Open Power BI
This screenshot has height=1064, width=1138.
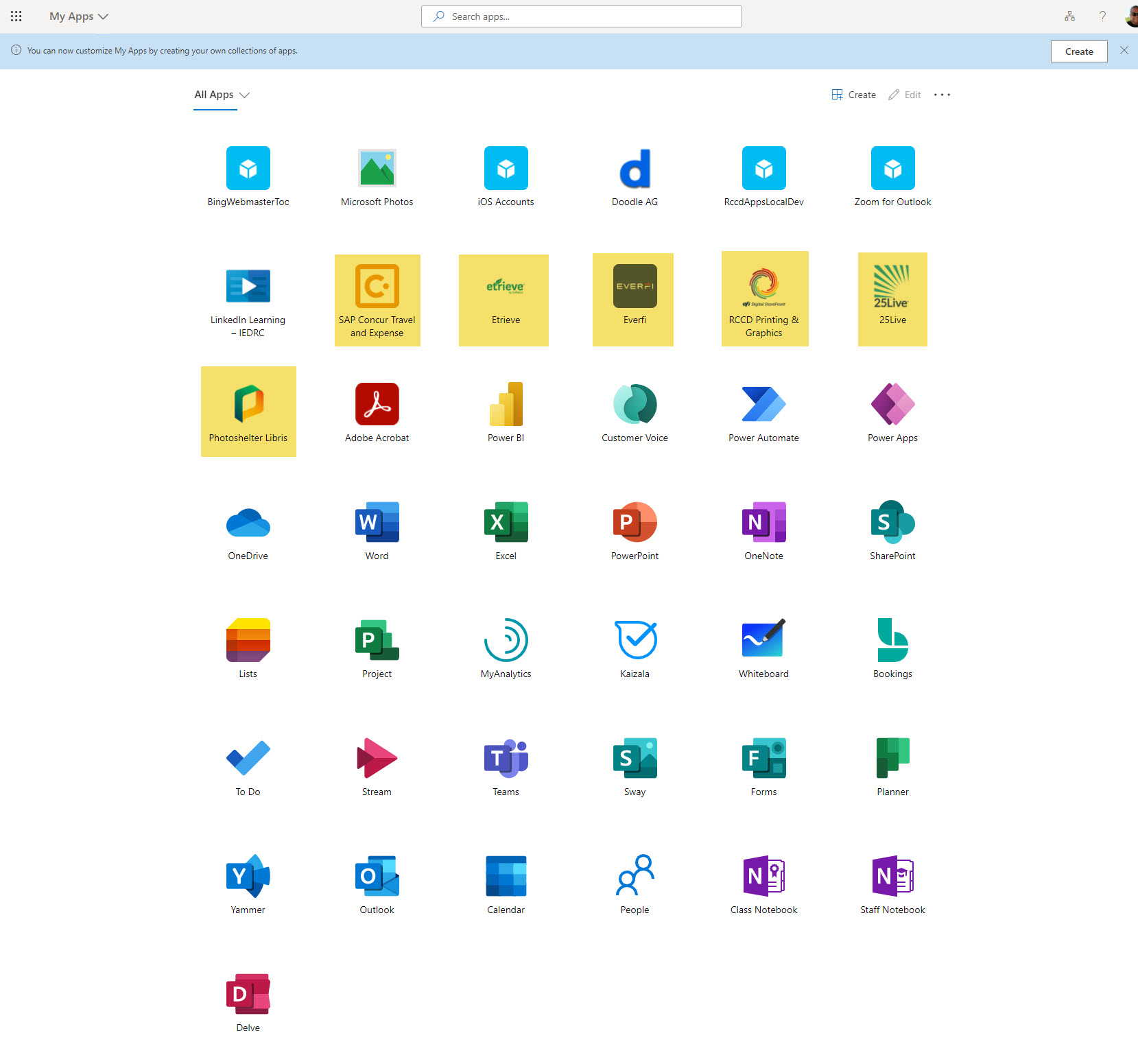[x=506, y=413]
